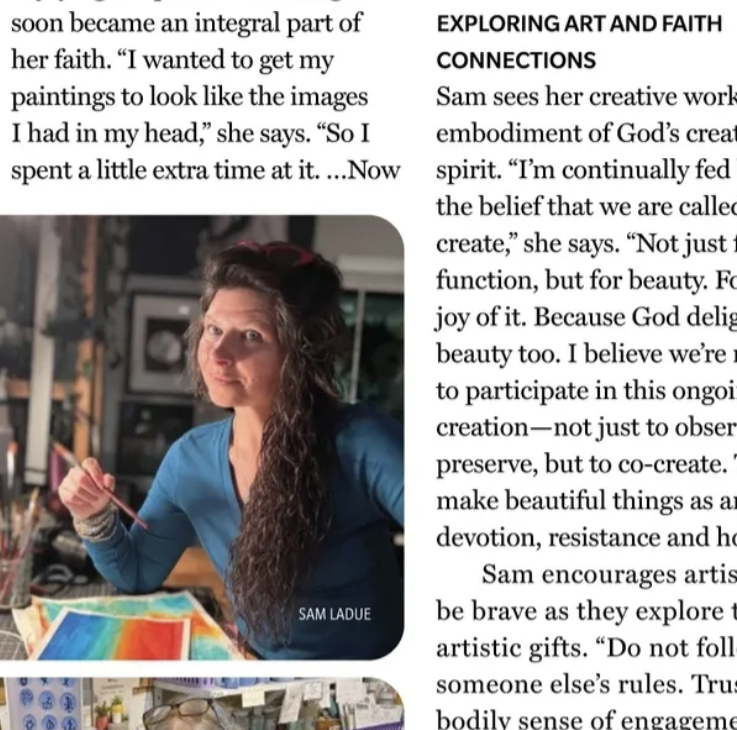Click the line beginning "preserve, but to co-create."
The height and width of the screenshot is (730, 737).
[587, 464]
